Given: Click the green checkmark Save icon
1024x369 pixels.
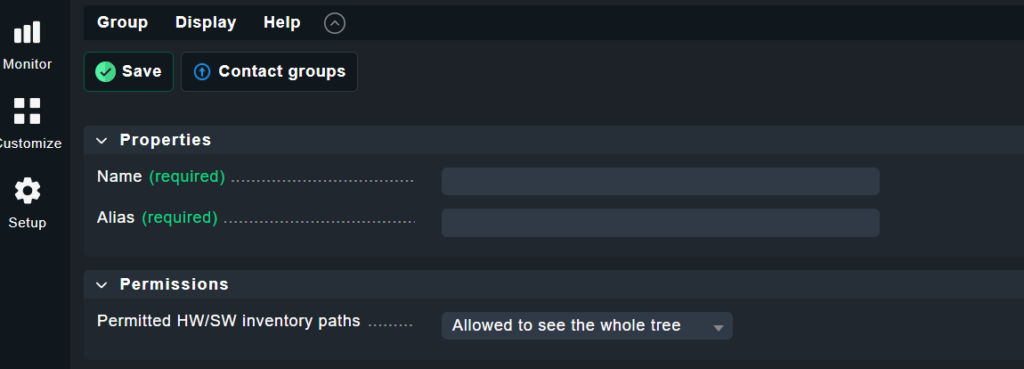Looking at the screenshot, I should tap(105, 72).
